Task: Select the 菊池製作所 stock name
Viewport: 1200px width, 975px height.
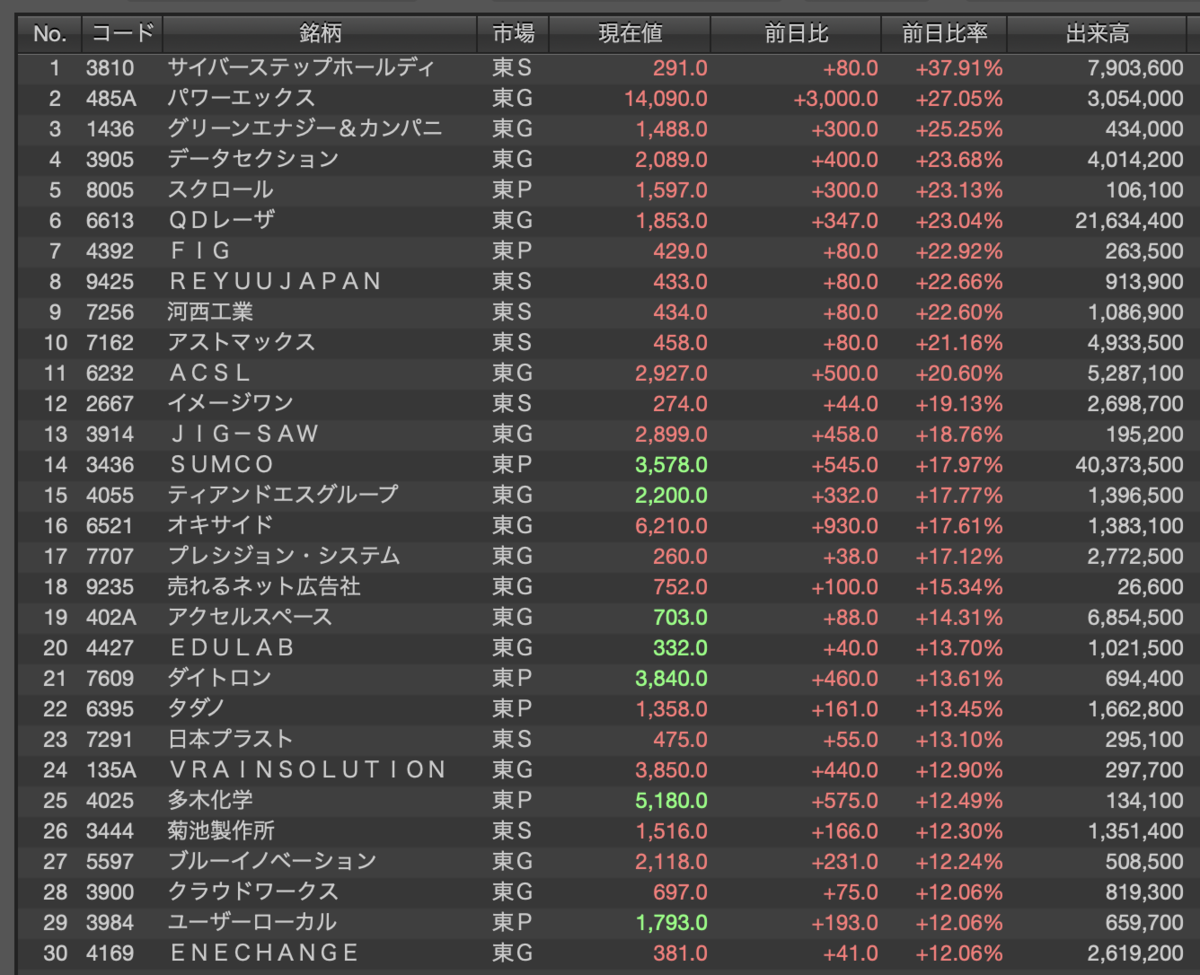Action: [221, 830]
